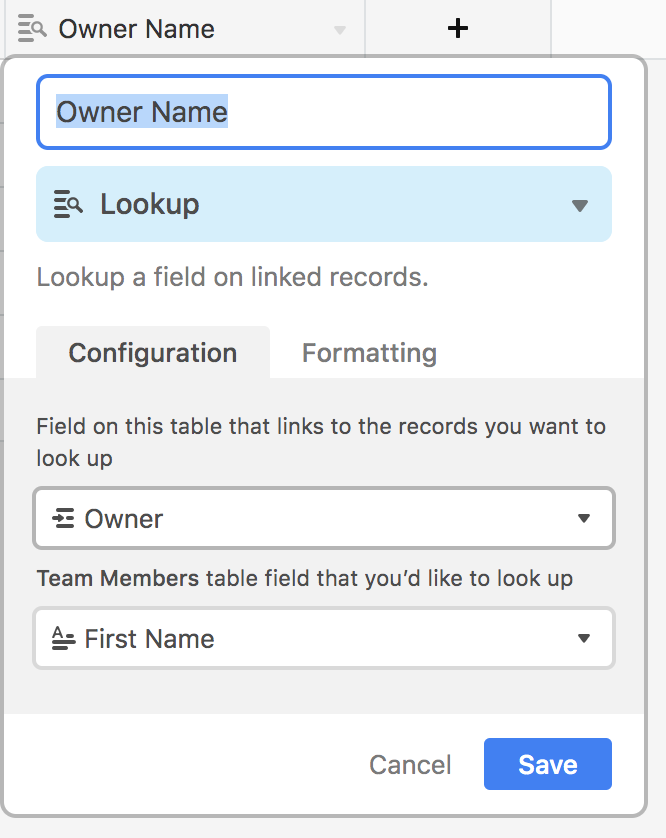Click the lookup icon in the column header
Image resolution: width=666 pixels, height=838 pixels.
point(32,28)
